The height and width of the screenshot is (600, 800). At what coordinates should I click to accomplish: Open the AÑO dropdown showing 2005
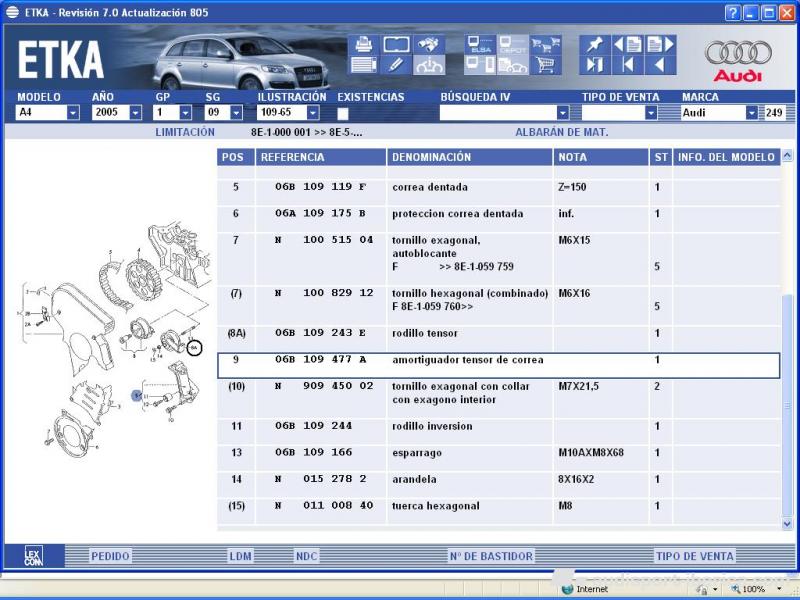135,113
